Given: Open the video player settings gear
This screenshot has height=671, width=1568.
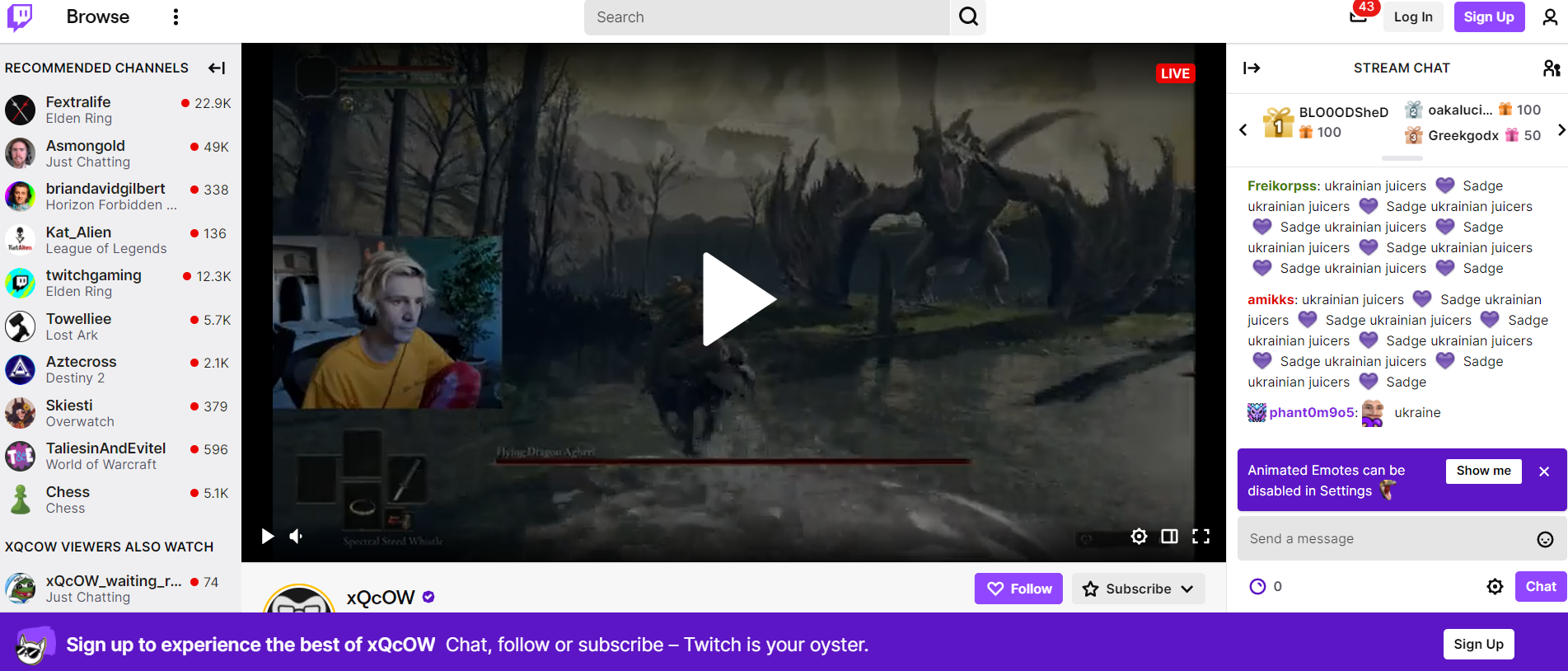Looking at the screenshot, I should coord(1139,537).
